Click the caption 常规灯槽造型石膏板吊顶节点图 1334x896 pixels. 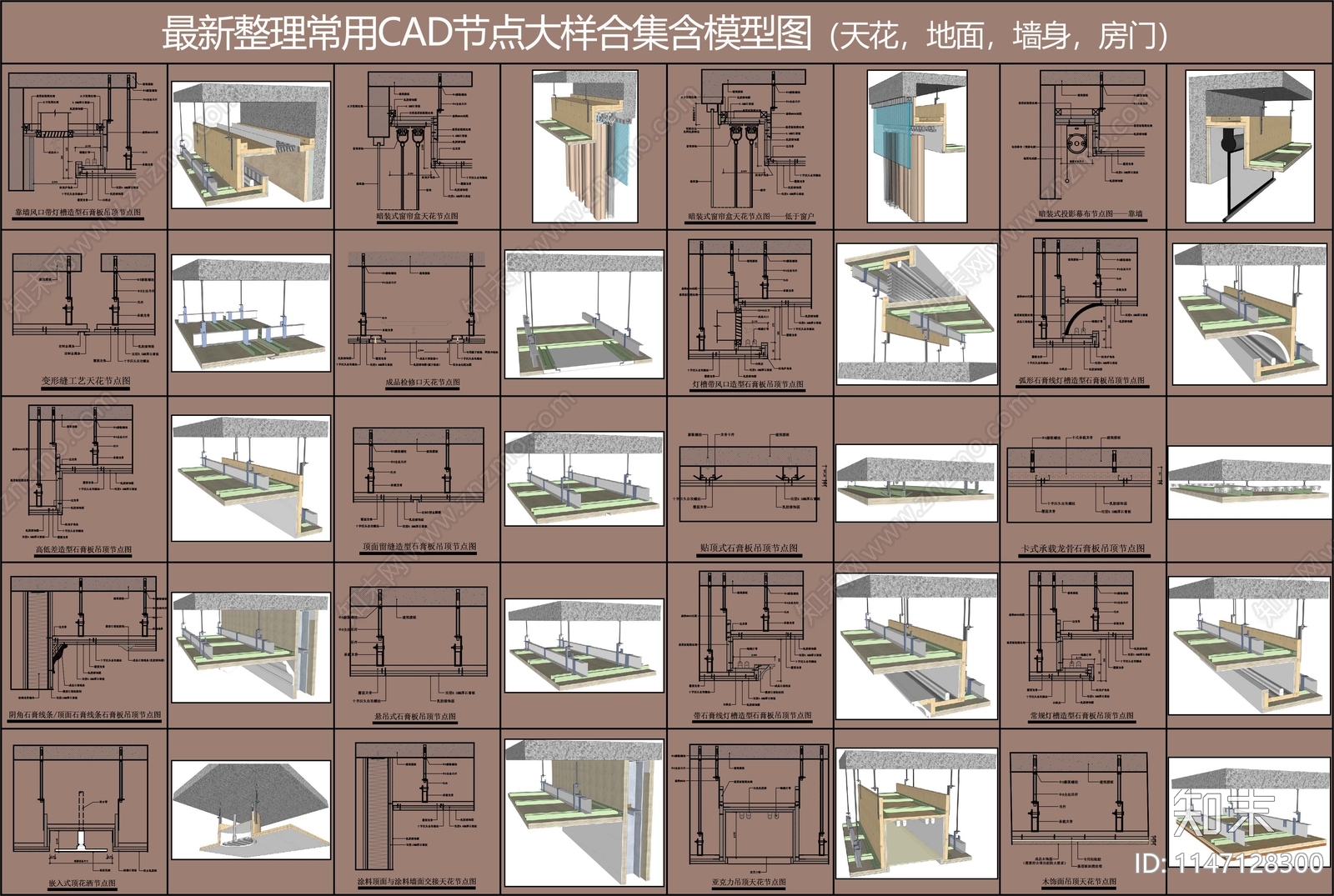[1081, 716]
